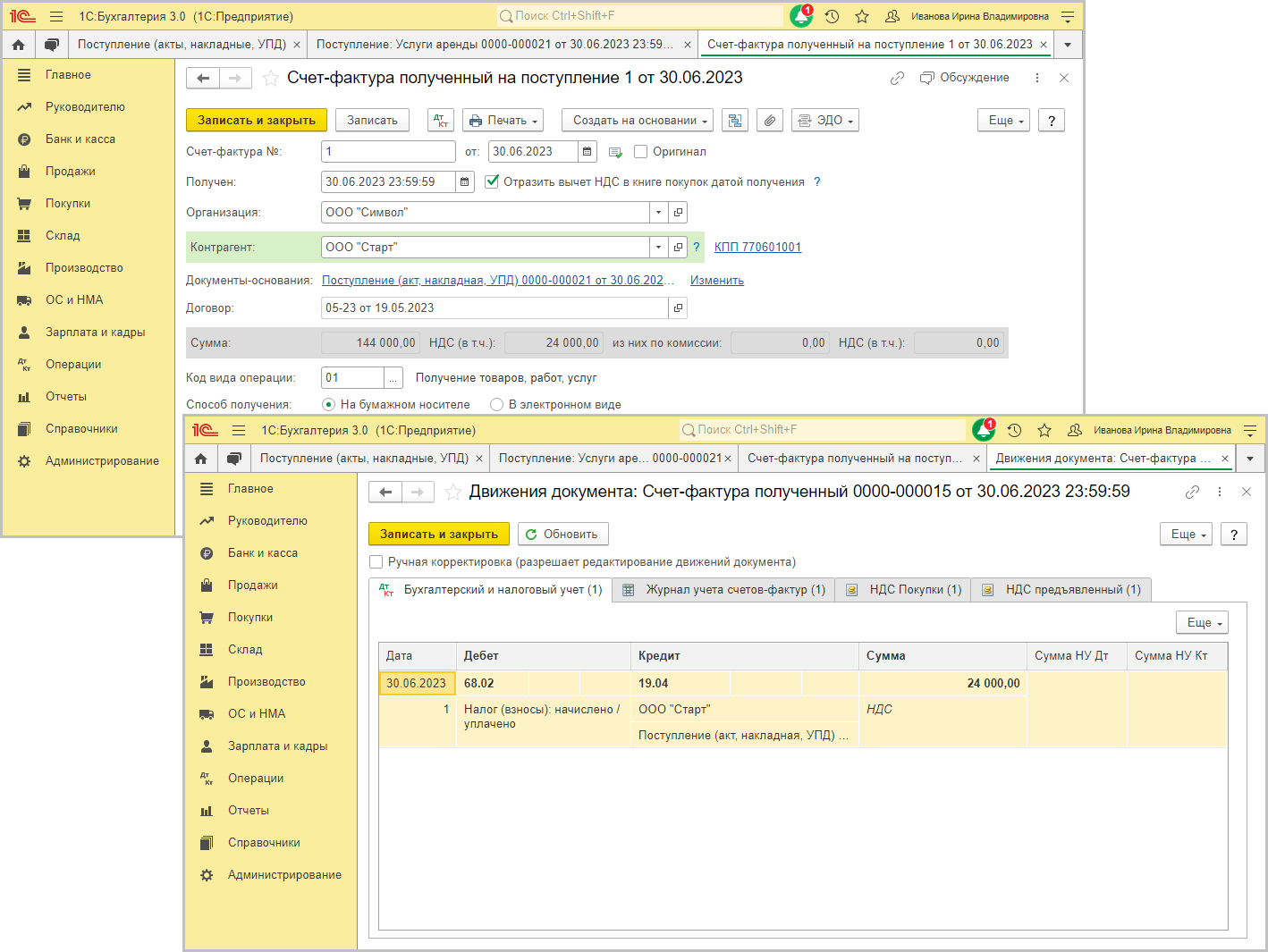Go to home page icon in top window
The height and width of the screenshot is (952, 1268).
18,44
